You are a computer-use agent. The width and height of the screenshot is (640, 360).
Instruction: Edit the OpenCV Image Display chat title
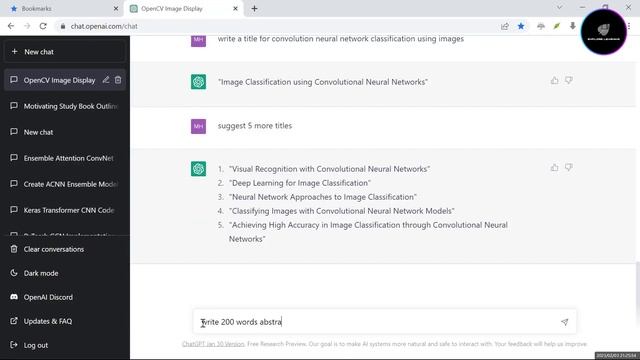(106, 80)
